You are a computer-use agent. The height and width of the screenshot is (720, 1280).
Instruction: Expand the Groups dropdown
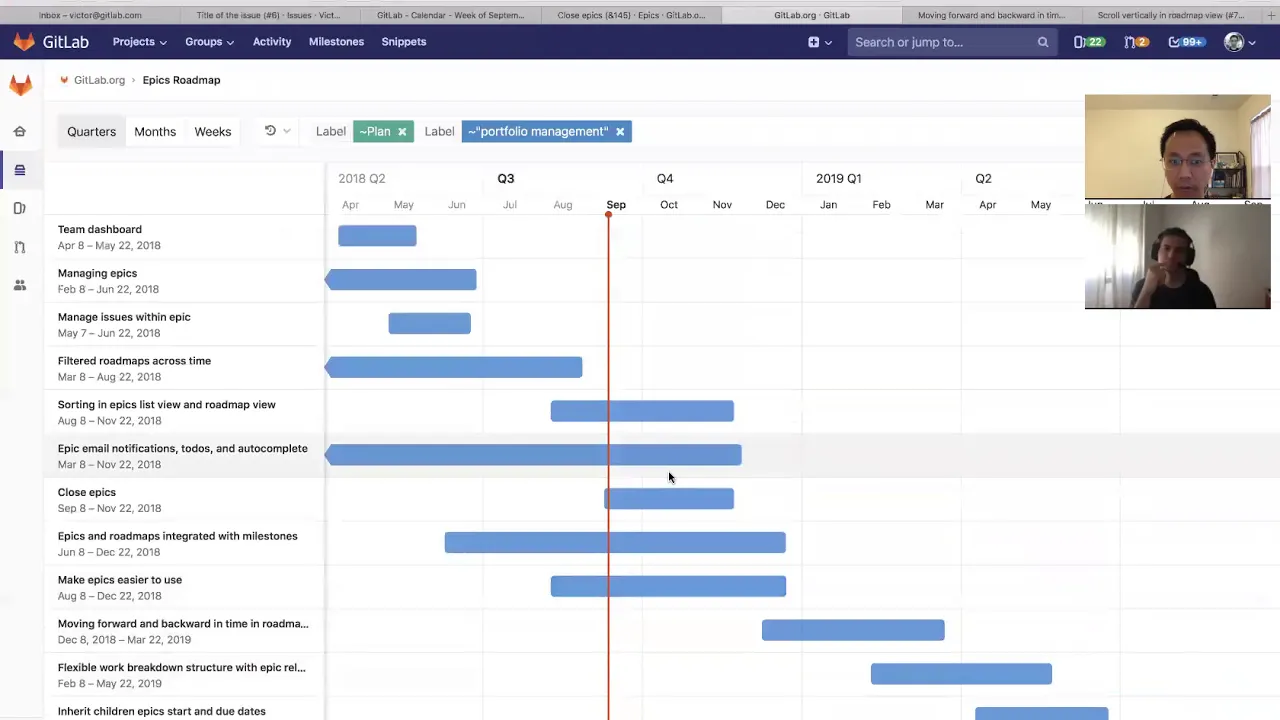pos(209,42)
